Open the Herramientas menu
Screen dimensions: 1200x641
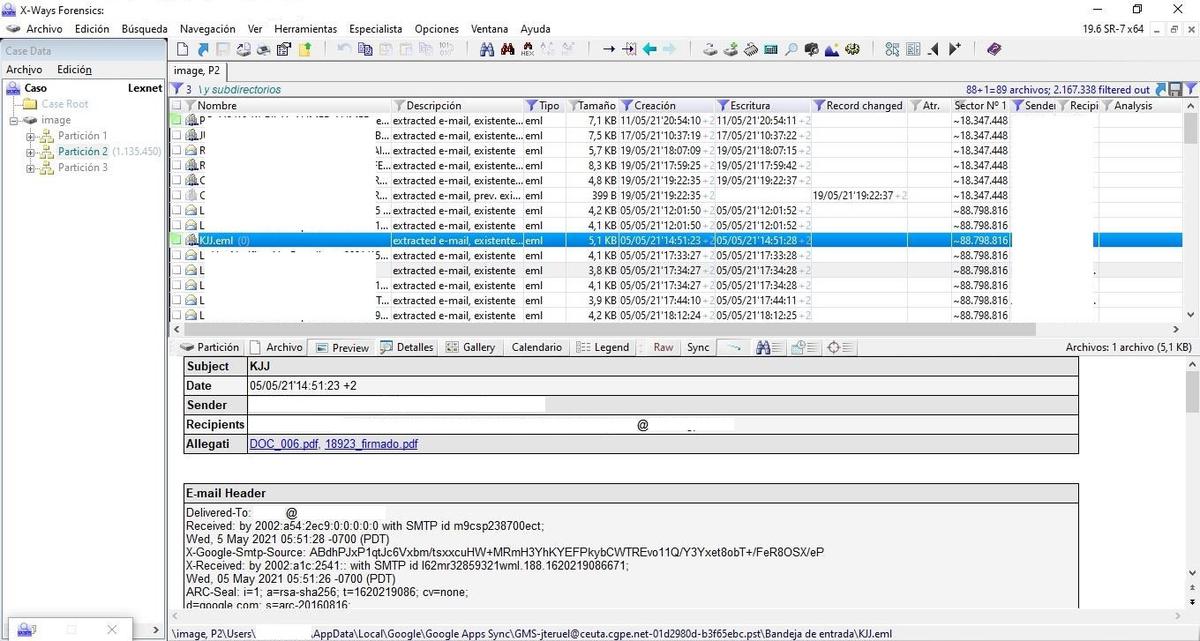click(305, 29)
